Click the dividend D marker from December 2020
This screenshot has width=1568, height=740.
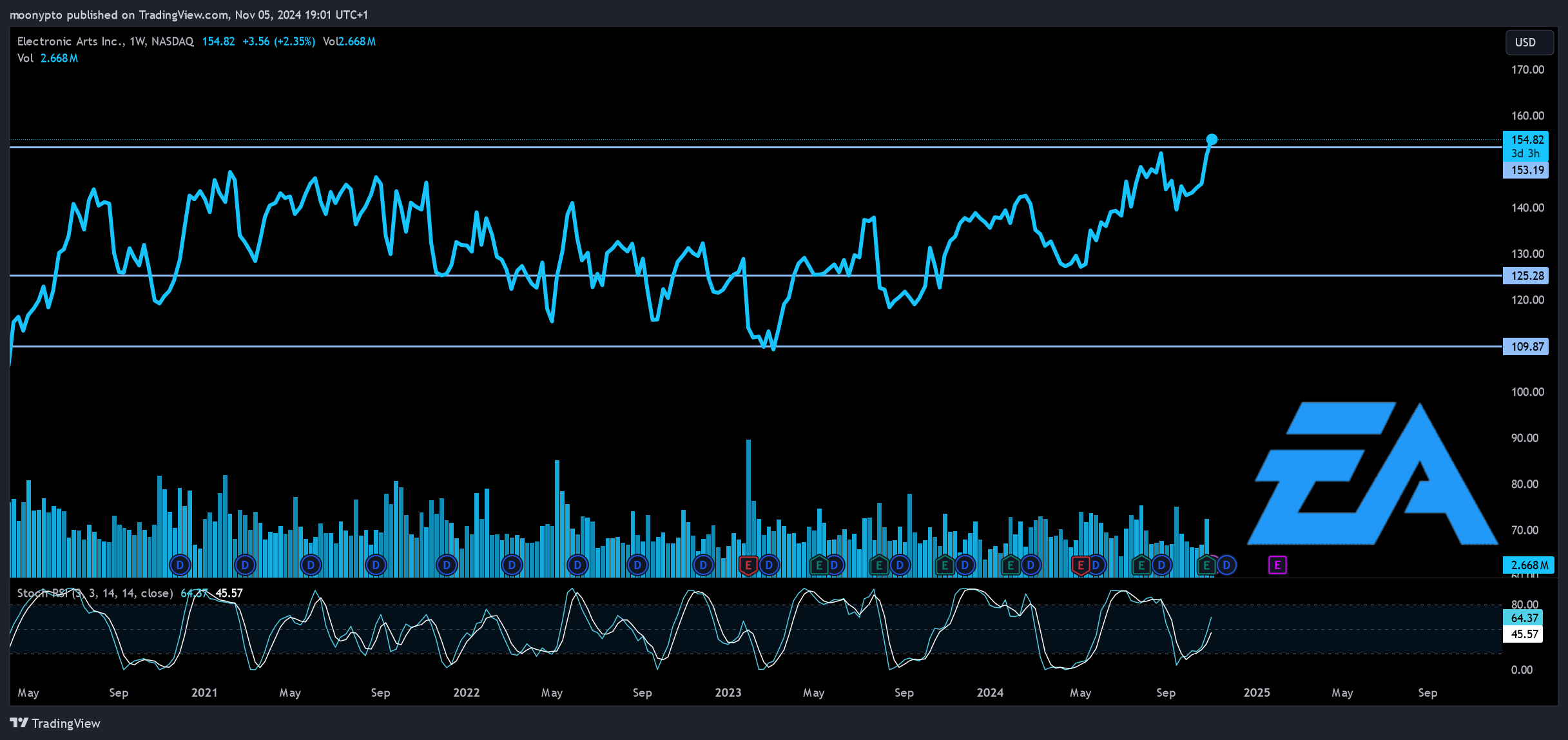point(180,565)
